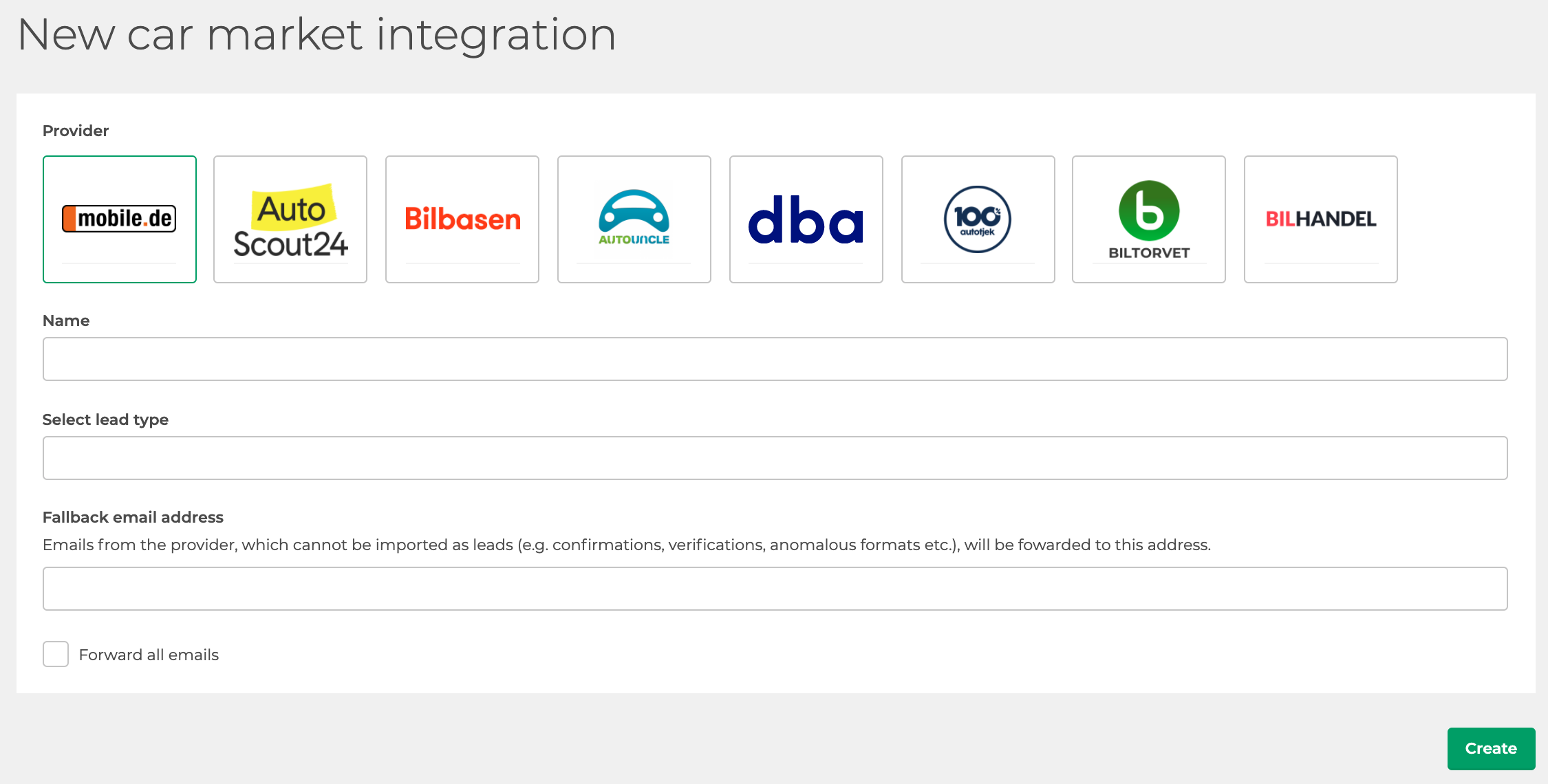
Task: Click the green Create button
Action: [x=1491, y=748]
